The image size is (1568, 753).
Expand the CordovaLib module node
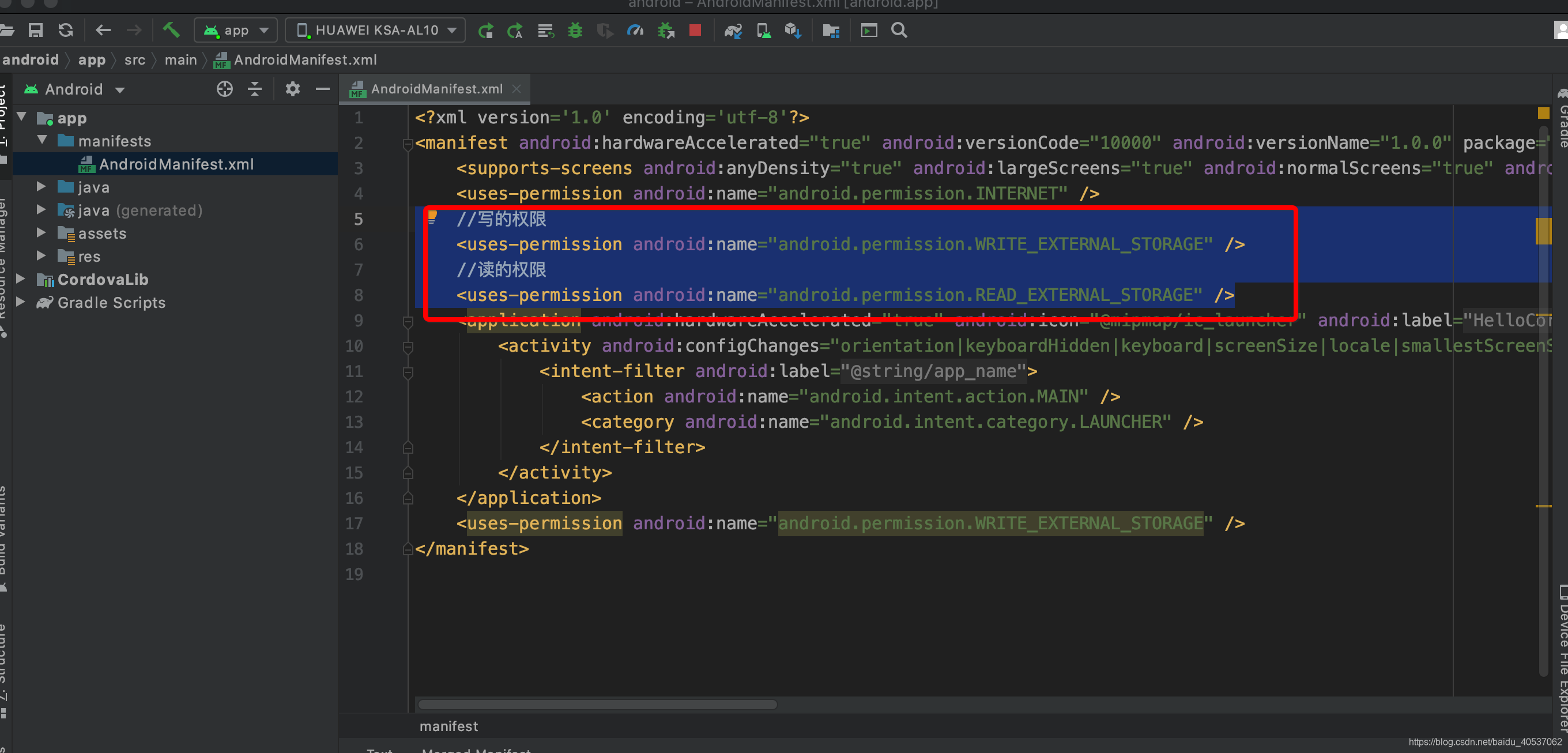20,279
